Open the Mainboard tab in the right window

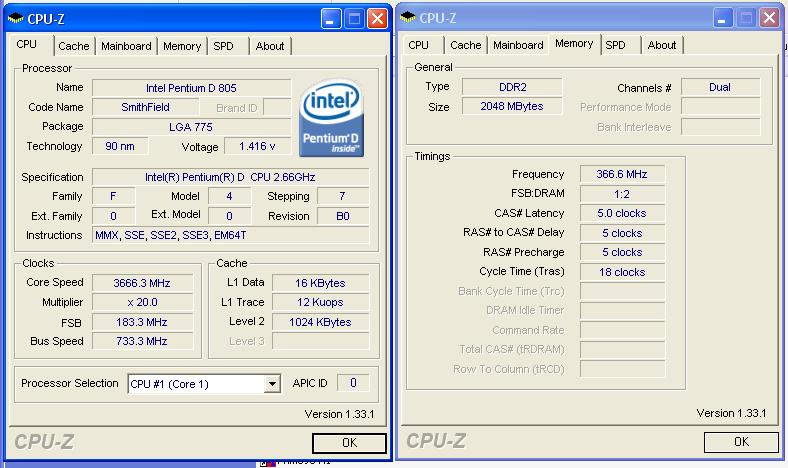point(518,45)
